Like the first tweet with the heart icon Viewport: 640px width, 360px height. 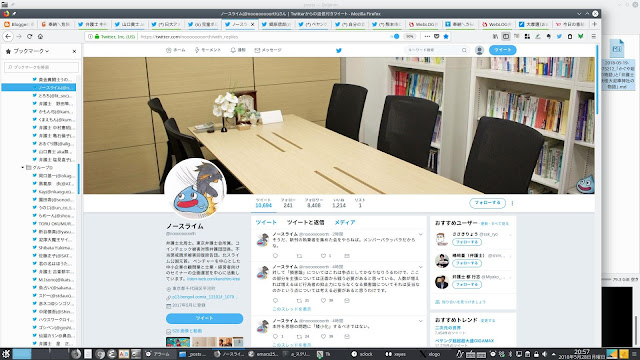(323, 256)
